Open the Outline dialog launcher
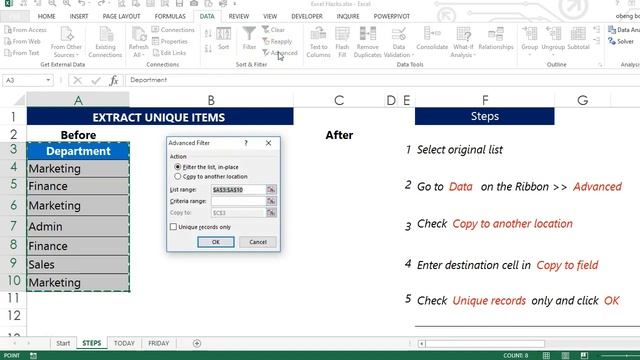Viewport: 640px width, 360px height. point(600,65)
